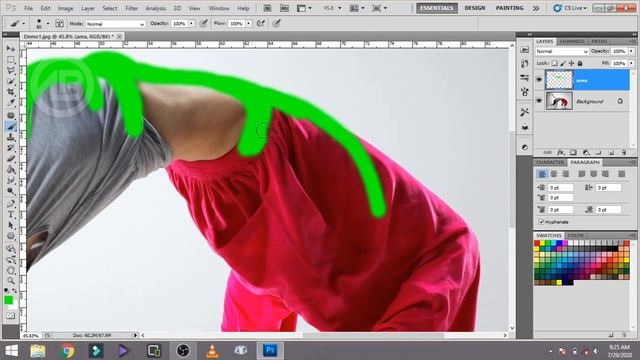Image resolution: width=640 pixels, height=360 pixels.
Task: Click the indent left margin field
Action: 560,187
